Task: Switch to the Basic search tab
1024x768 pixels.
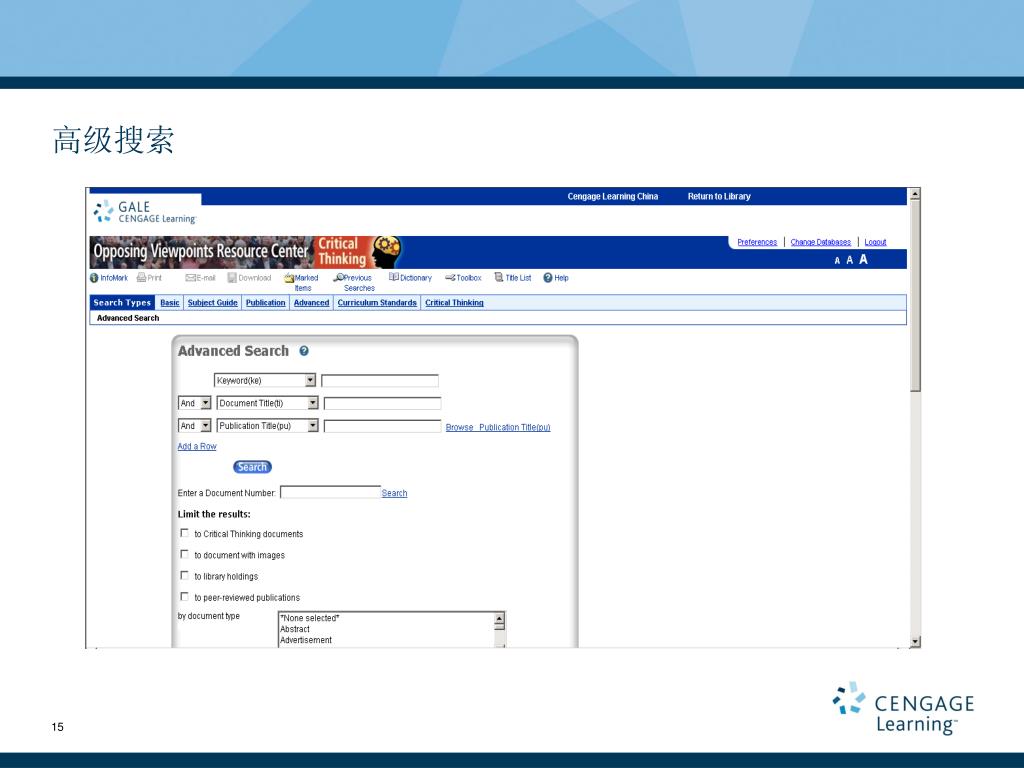Action: [x=170, y=302]
